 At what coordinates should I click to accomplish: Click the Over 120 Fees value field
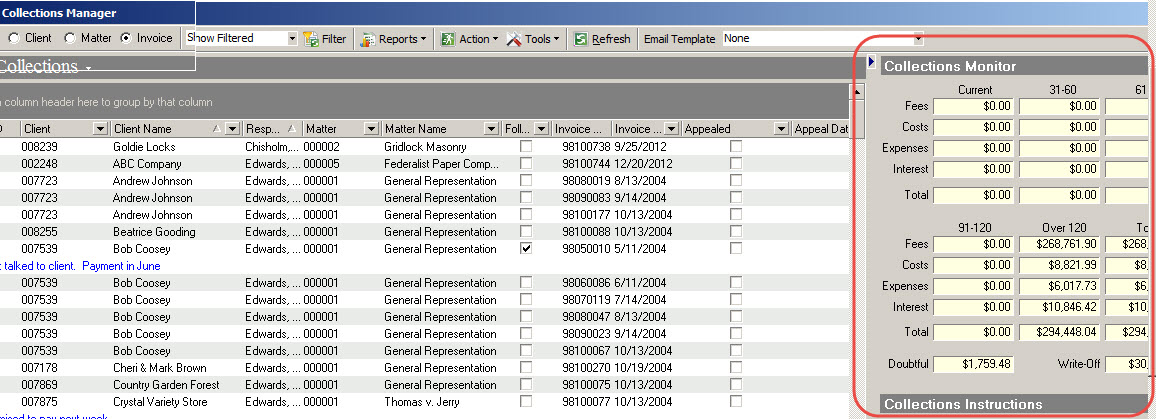(x=1059, y=244)
